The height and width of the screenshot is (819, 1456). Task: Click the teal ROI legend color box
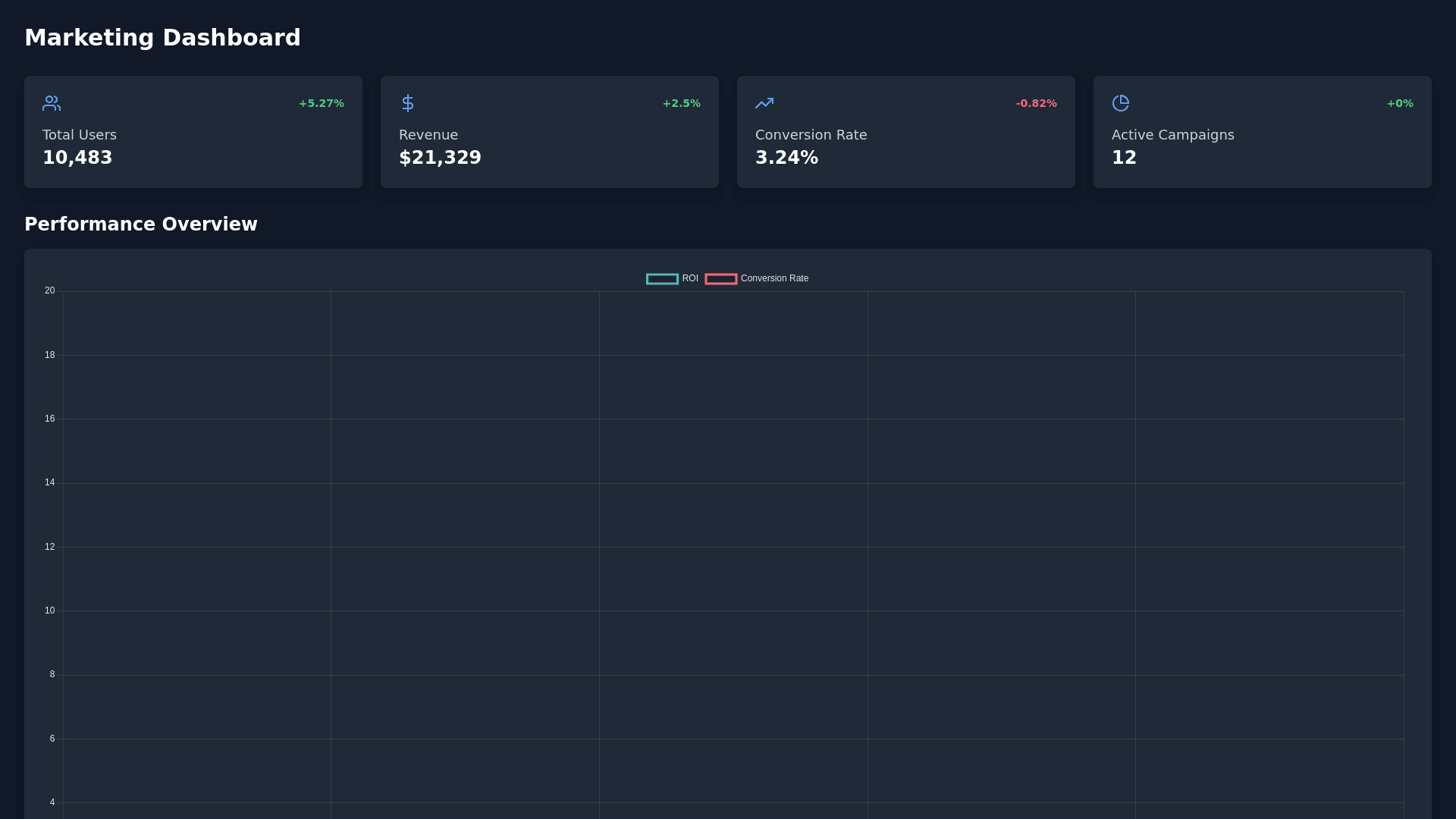point(662,279)
